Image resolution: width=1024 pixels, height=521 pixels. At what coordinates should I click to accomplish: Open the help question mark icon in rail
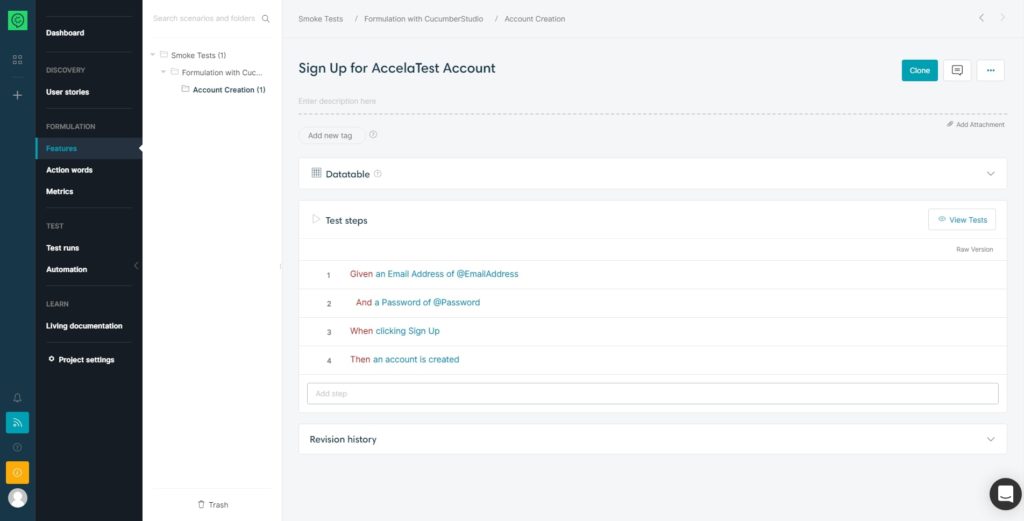pyautogui.click(x=18, y=447)
